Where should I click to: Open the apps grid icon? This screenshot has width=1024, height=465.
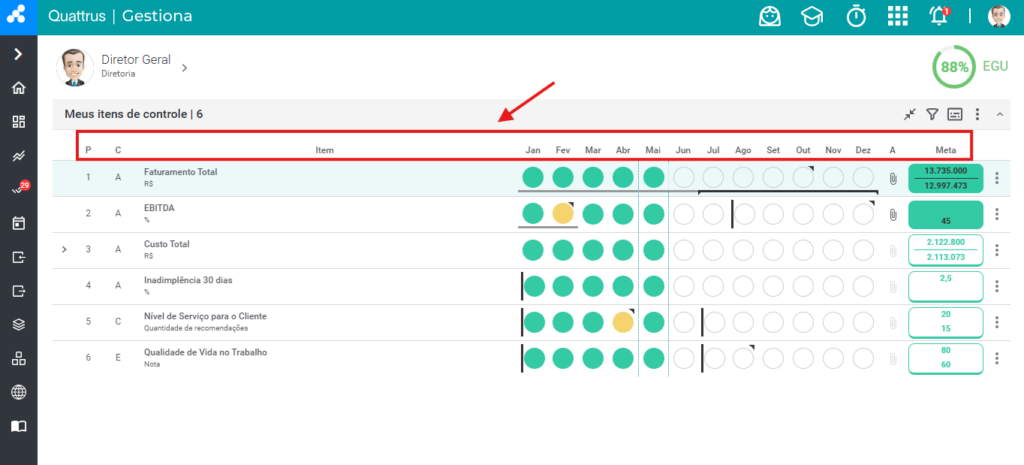click(897, 16)
